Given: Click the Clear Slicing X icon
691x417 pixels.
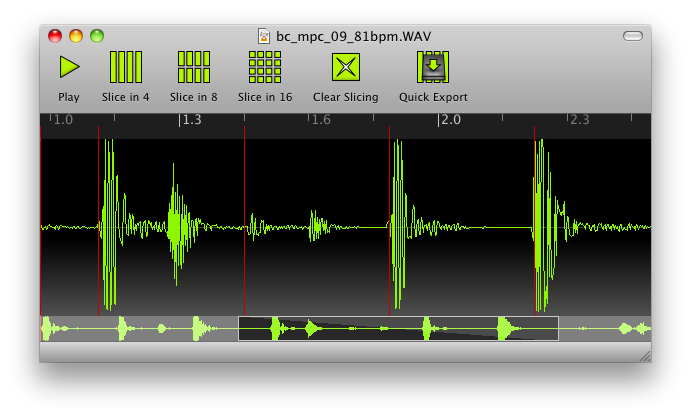Looking at the screenshot, I should [346, 67].
